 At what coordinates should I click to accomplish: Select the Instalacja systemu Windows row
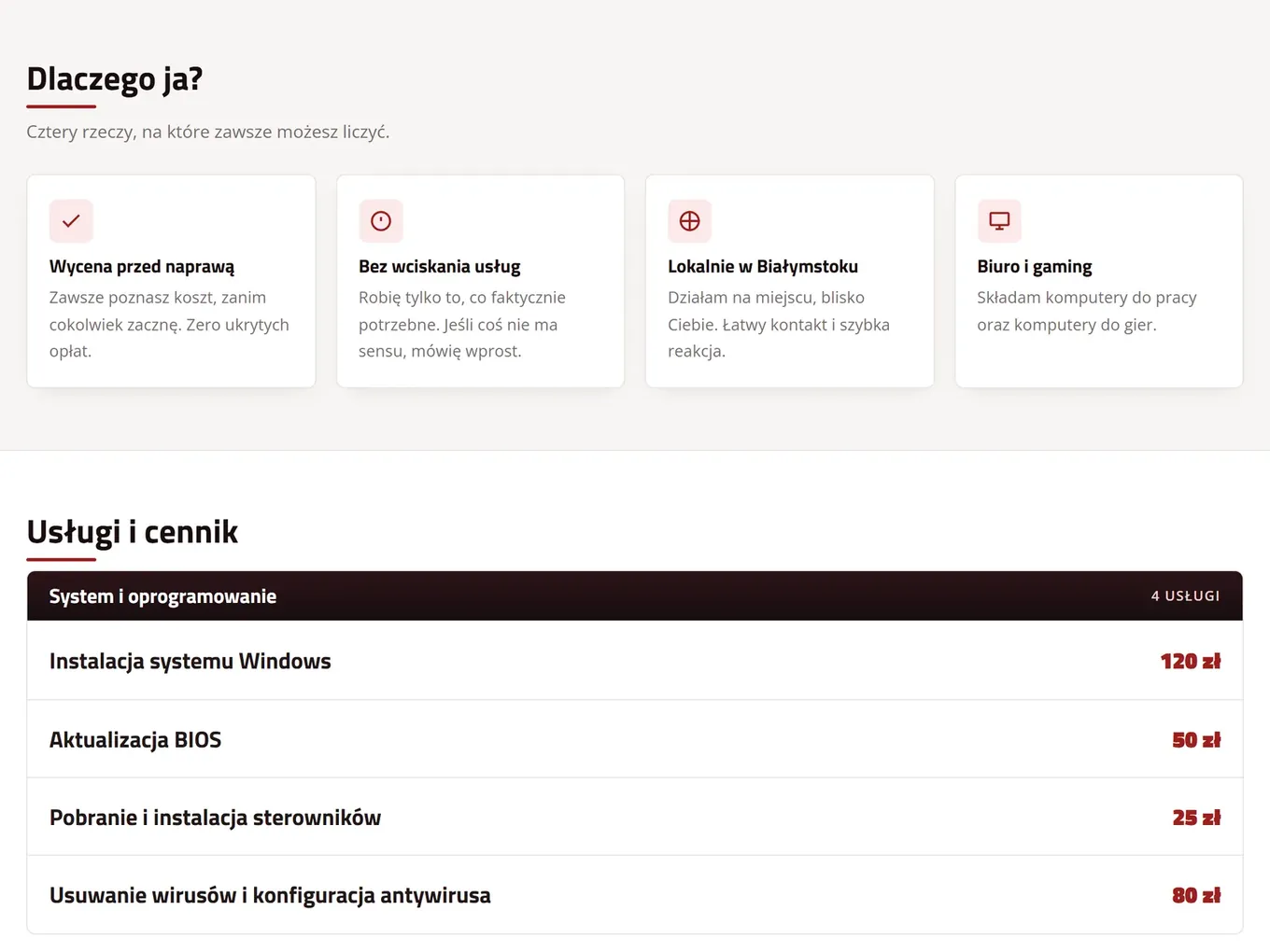coord(635,661)
